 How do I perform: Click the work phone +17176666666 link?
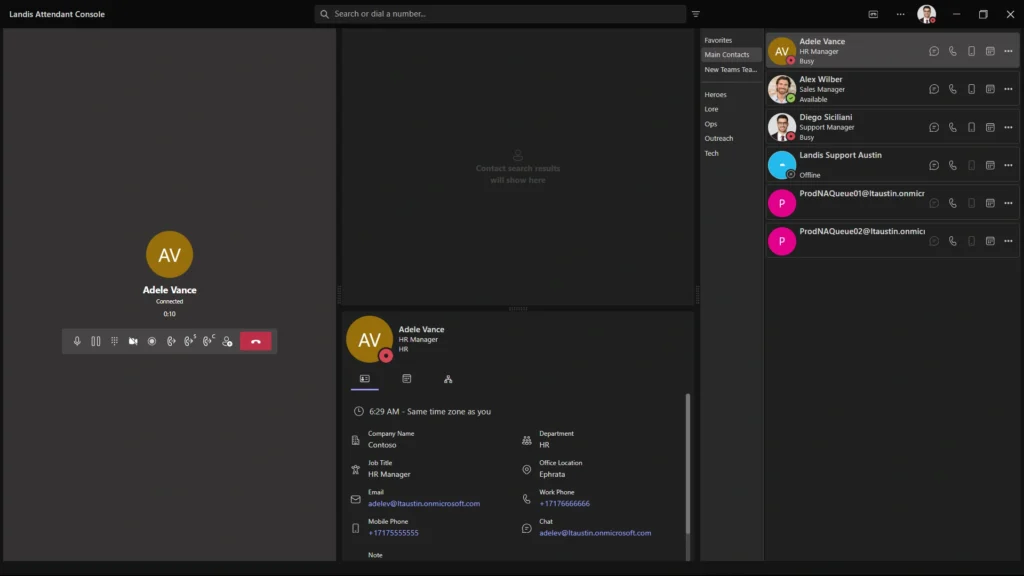click(x=564, y=504)
